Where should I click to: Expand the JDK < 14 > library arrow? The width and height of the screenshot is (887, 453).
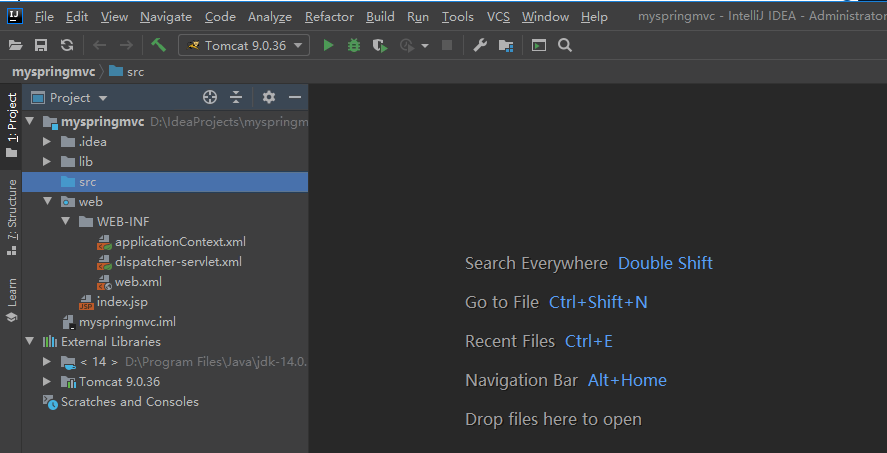pos(48,361)
